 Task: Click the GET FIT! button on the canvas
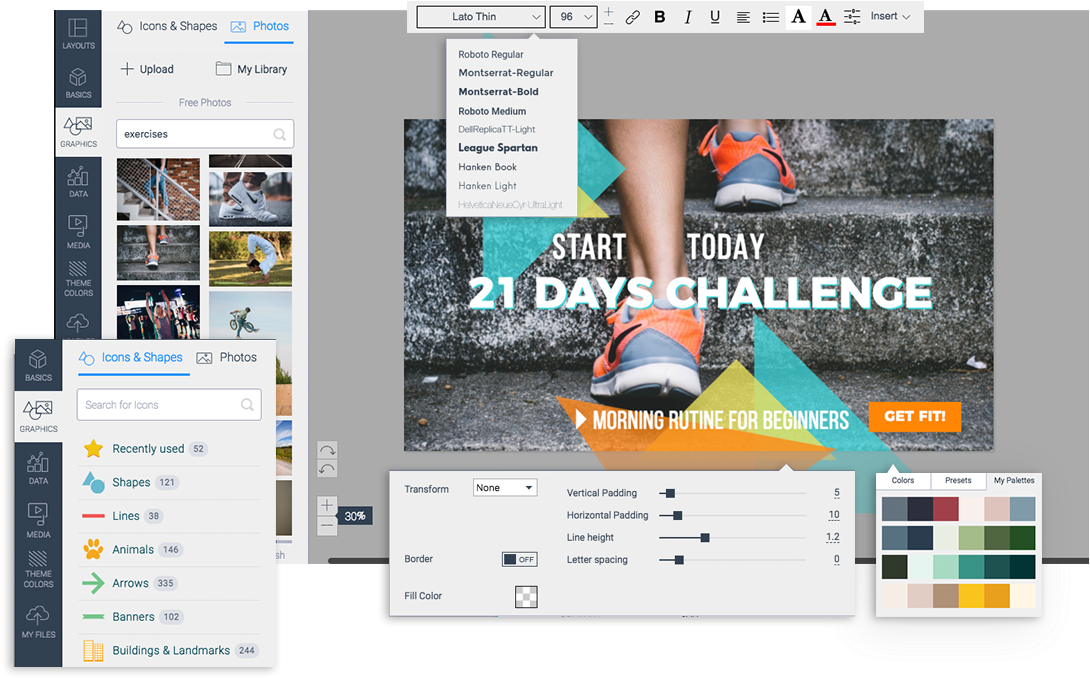(915, 417)
